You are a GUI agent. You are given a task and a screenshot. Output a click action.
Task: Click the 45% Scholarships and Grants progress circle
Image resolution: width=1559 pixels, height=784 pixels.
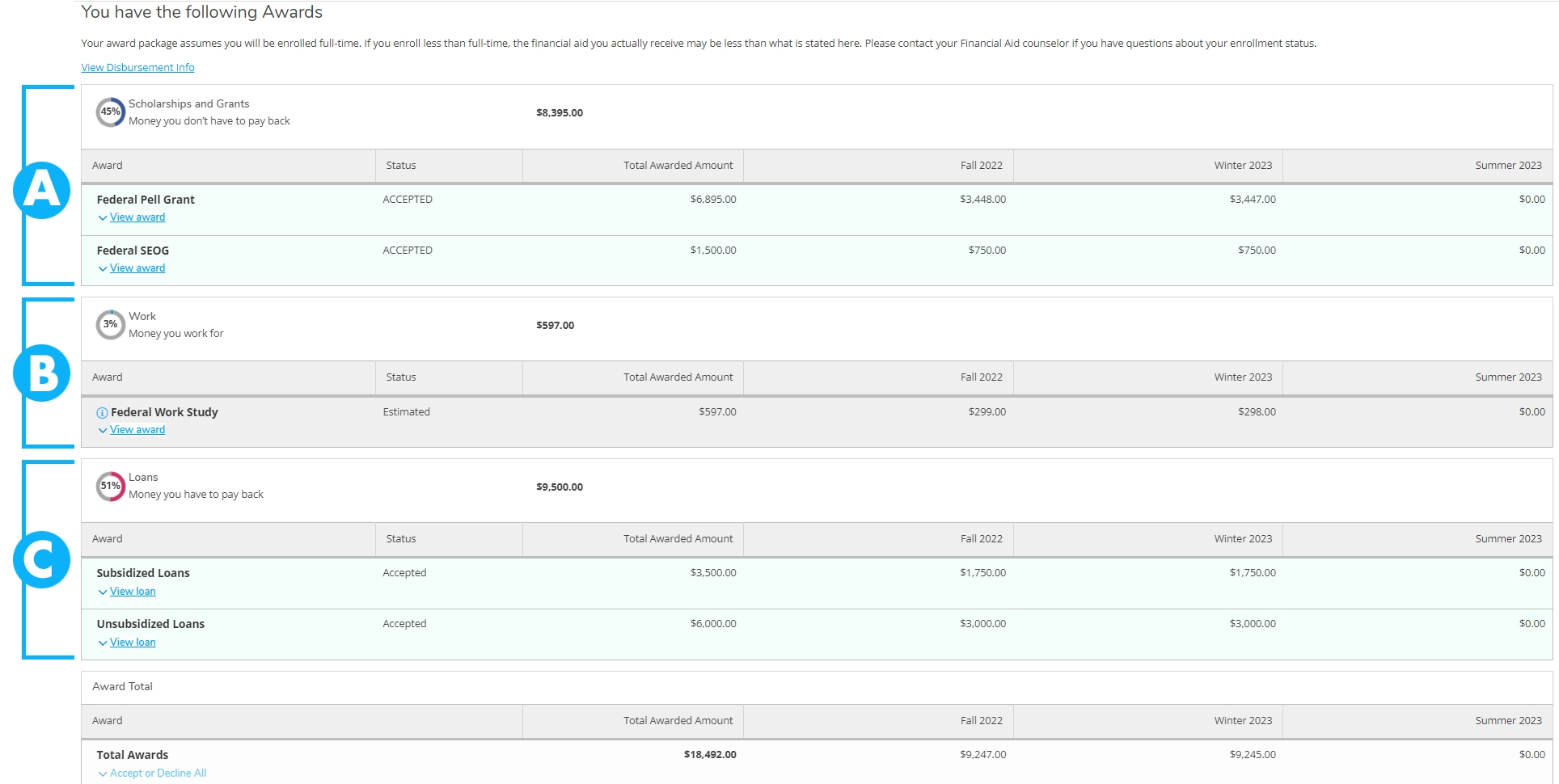point(110,112)
